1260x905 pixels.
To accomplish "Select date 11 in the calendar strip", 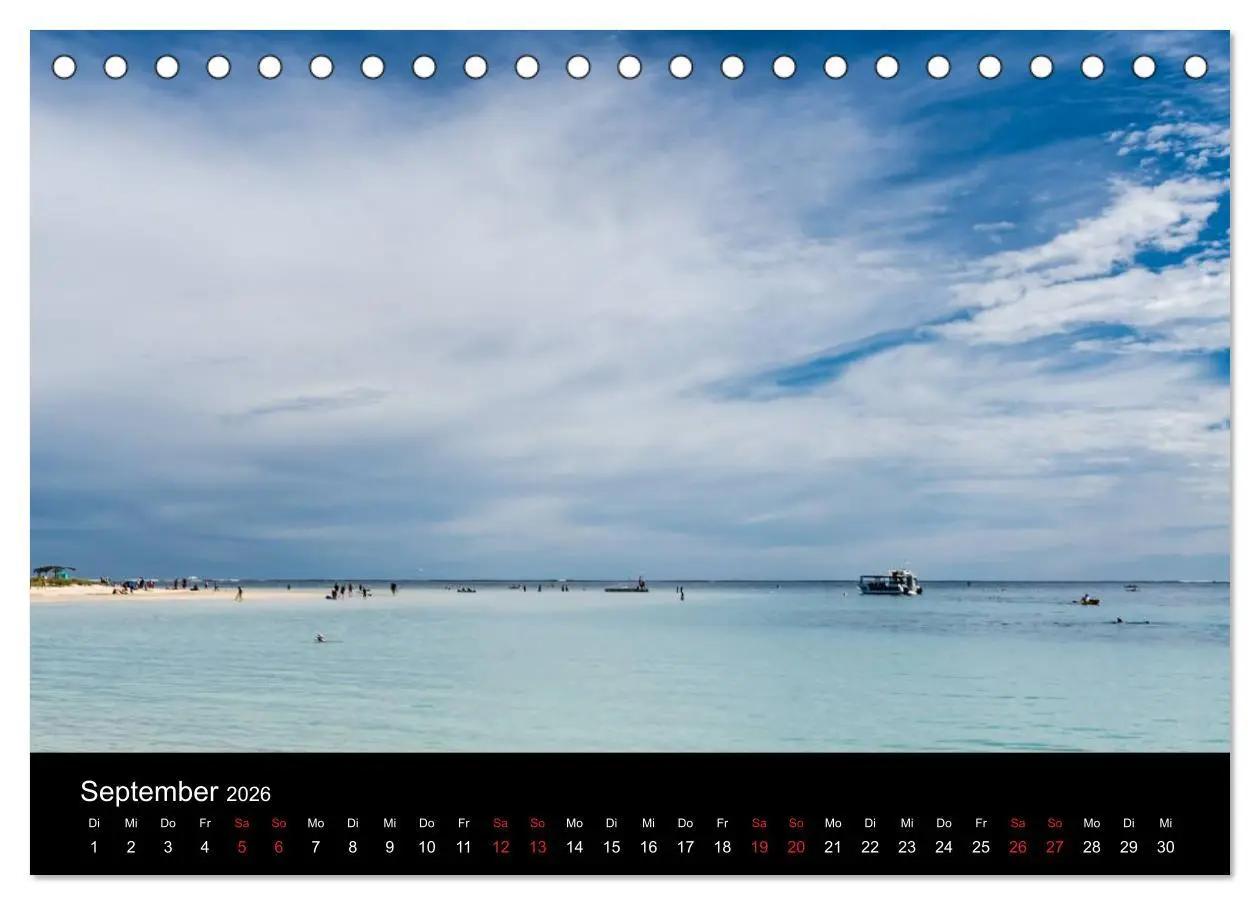I will tap(464, 847).
